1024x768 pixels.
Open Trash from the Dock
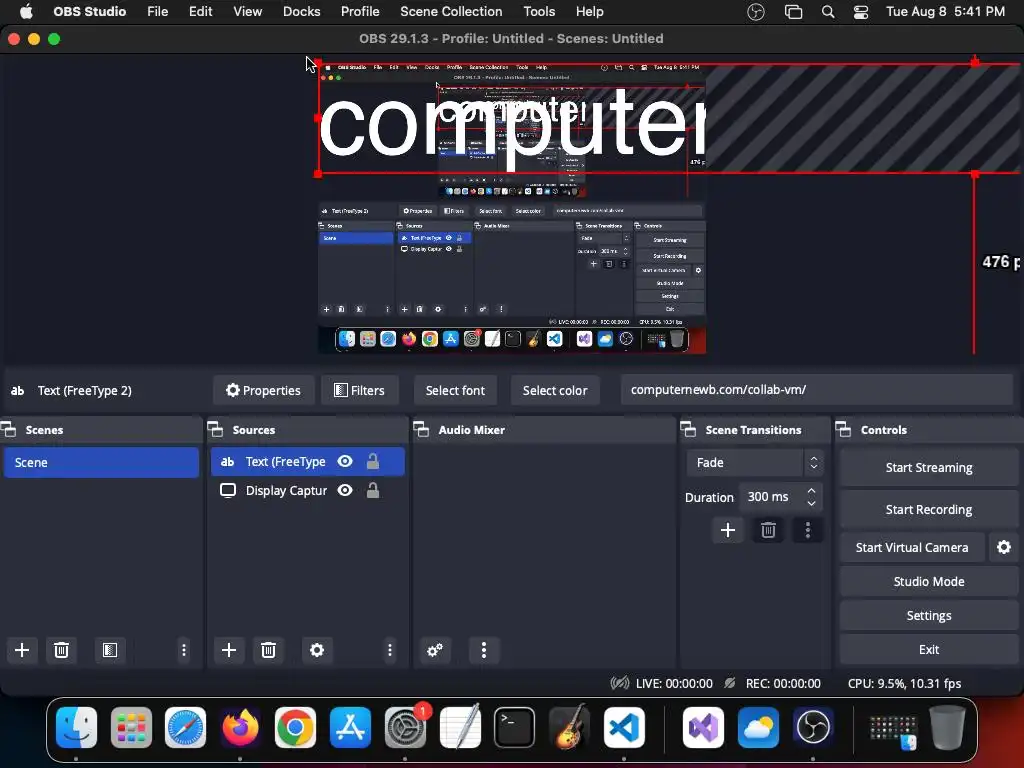(x=946, y=727)
